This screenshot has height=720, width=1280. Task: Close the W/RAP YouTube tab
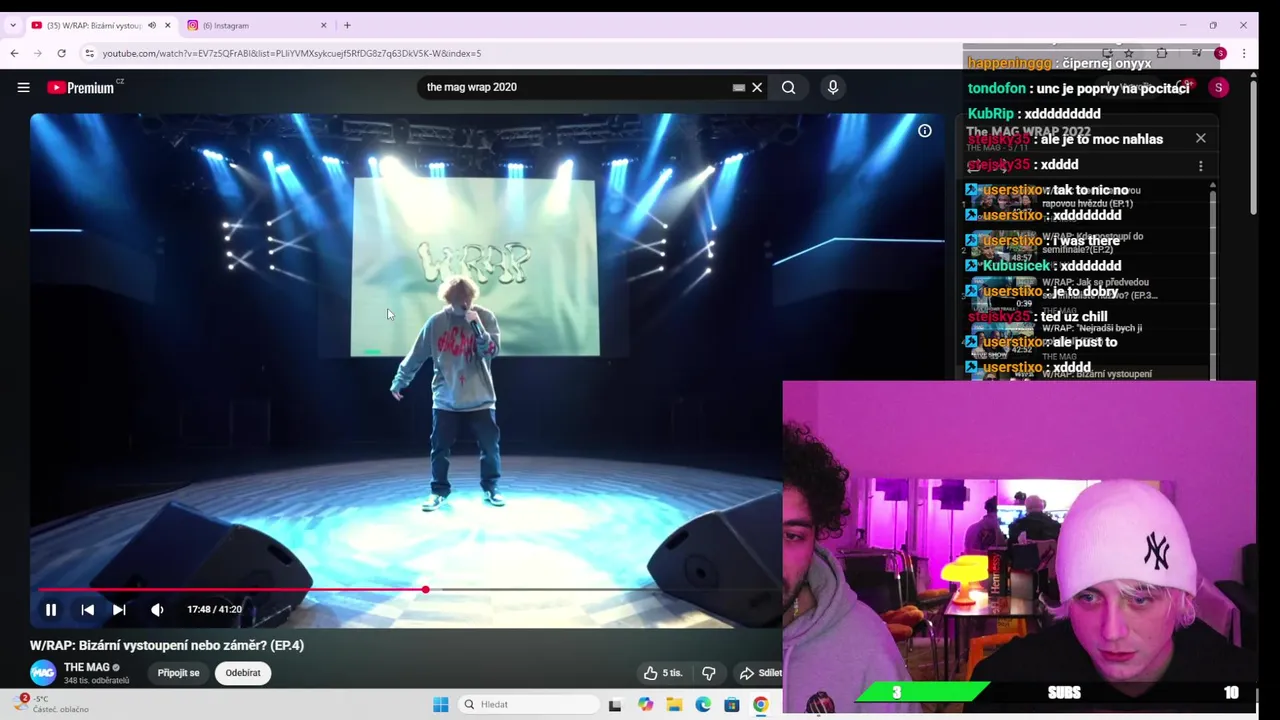[167, 25]
